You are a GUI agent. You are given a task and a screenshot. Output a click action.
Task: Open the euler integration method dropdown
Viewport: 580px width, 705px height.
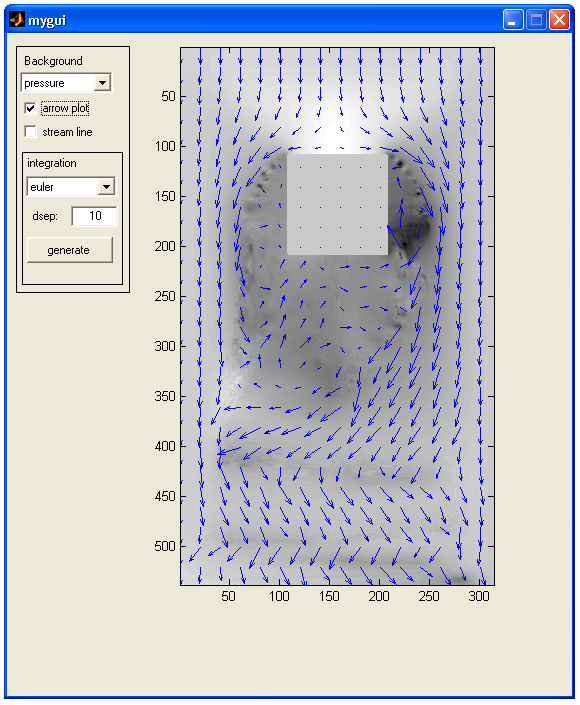pyautogui.click(x=71, y=187)
